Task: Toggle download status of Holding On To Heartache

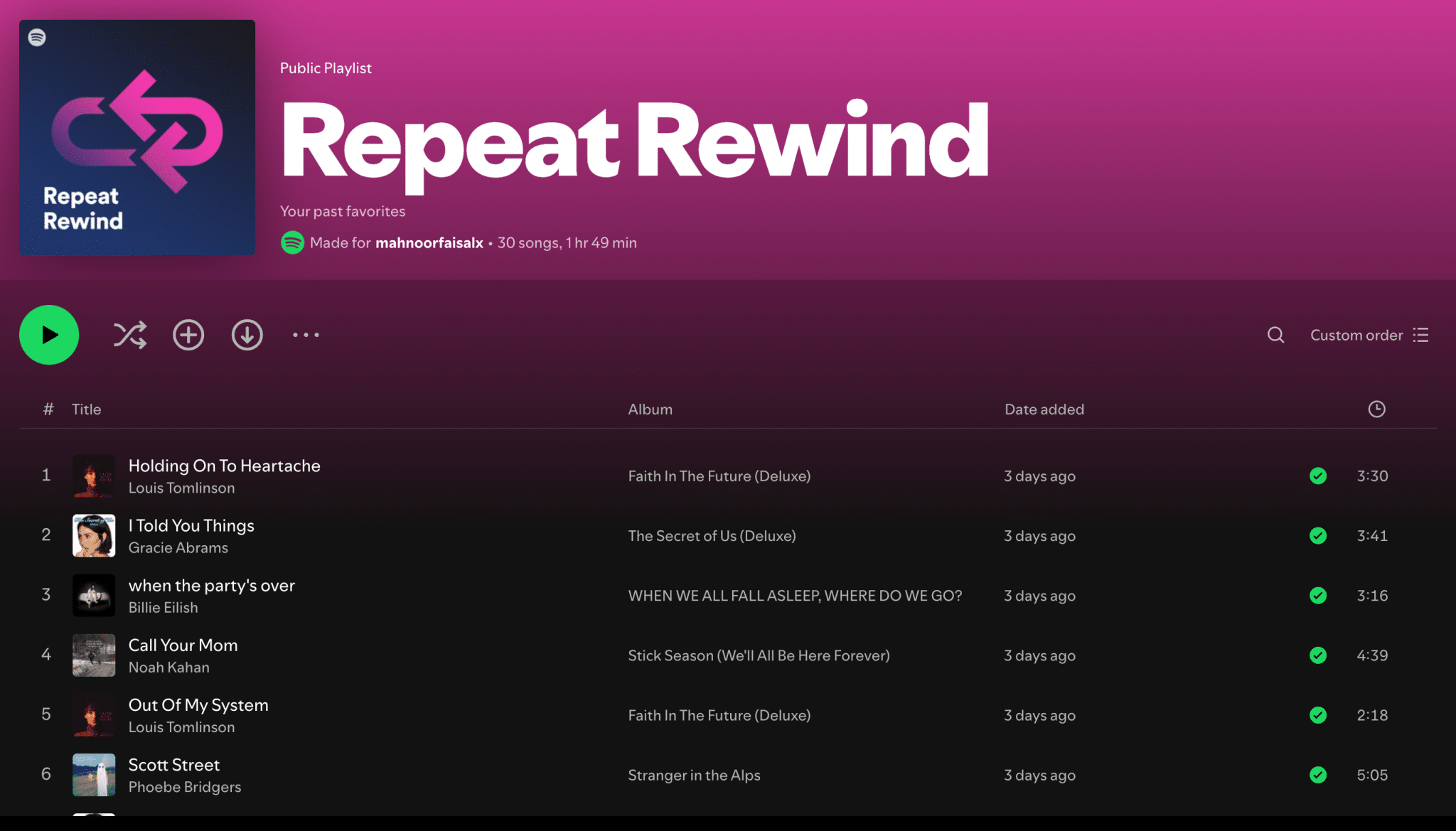Action: pyautogui.click(x=1318, y=476)
